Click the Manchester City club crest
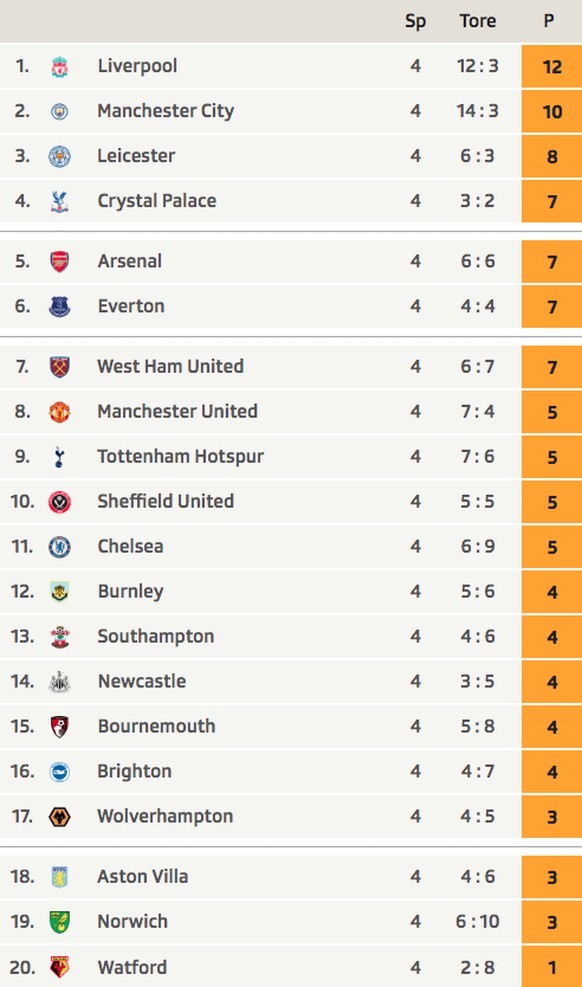582x987 pixels. (x=60, y=111)
